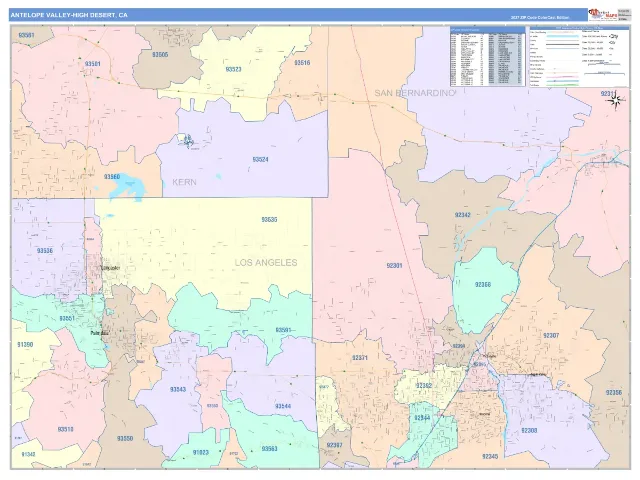Screen dimensions: 640x480
Task: Click ZIP code label 93536
Action: (x=45, y=251)
